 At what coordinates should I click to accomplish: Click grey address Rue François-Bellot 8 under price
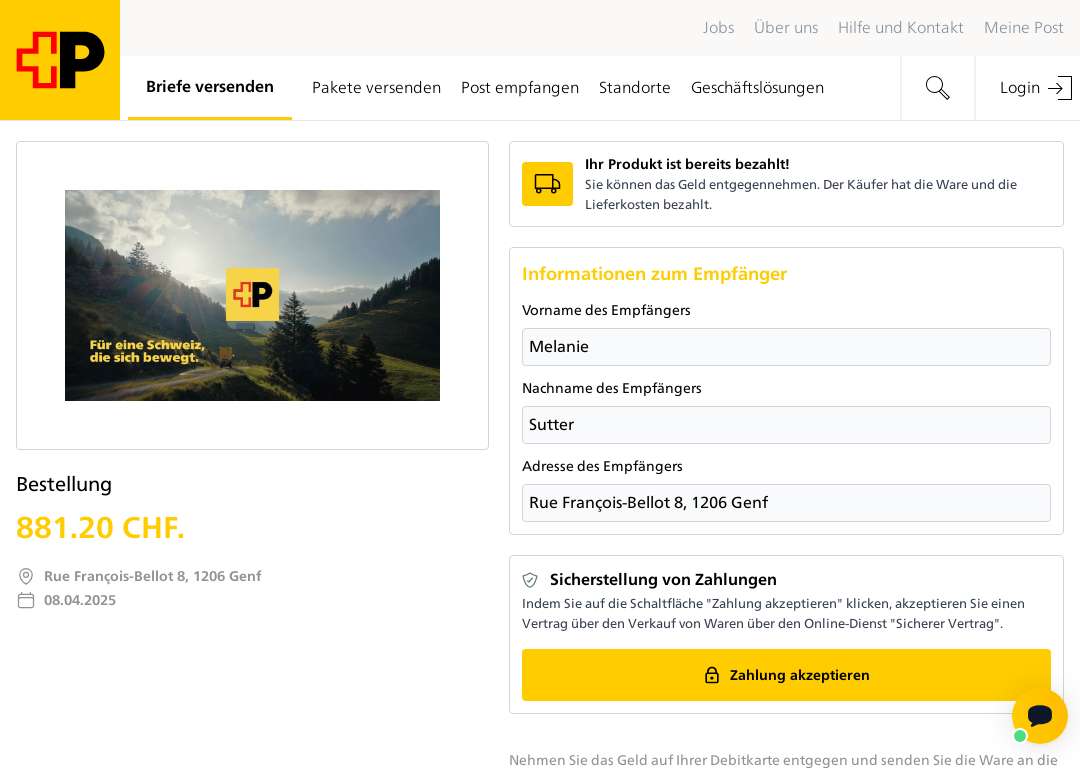point(153,577)
